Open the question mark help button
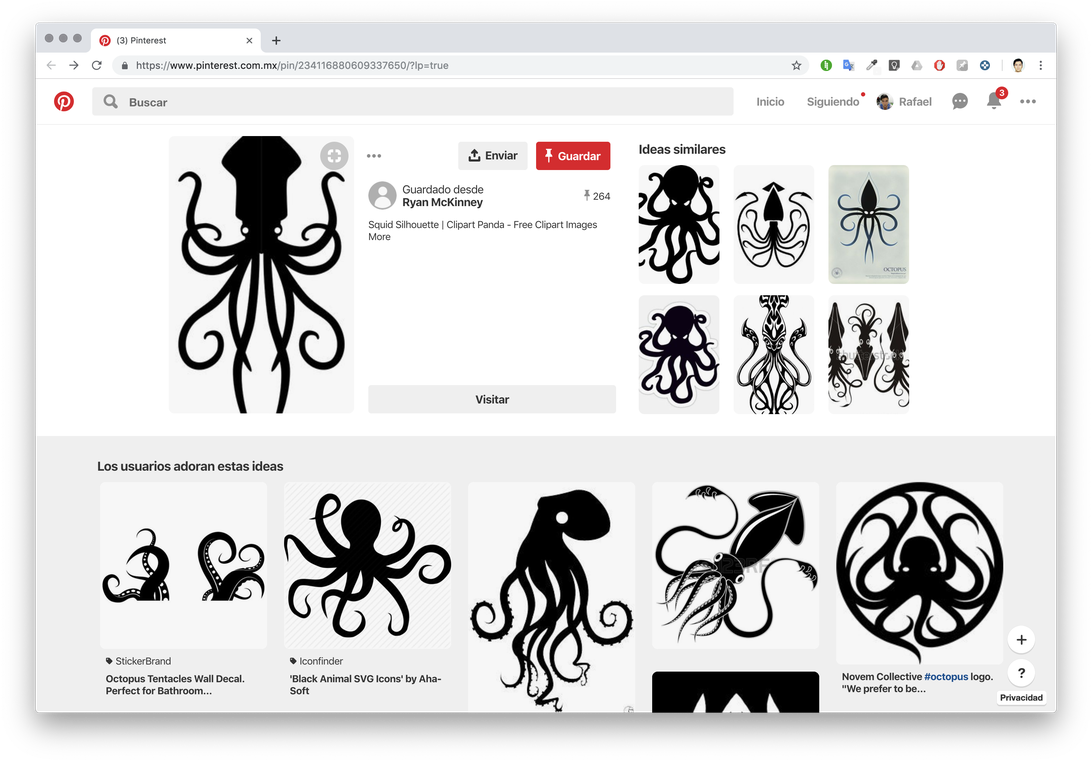 pos(1020,673)
